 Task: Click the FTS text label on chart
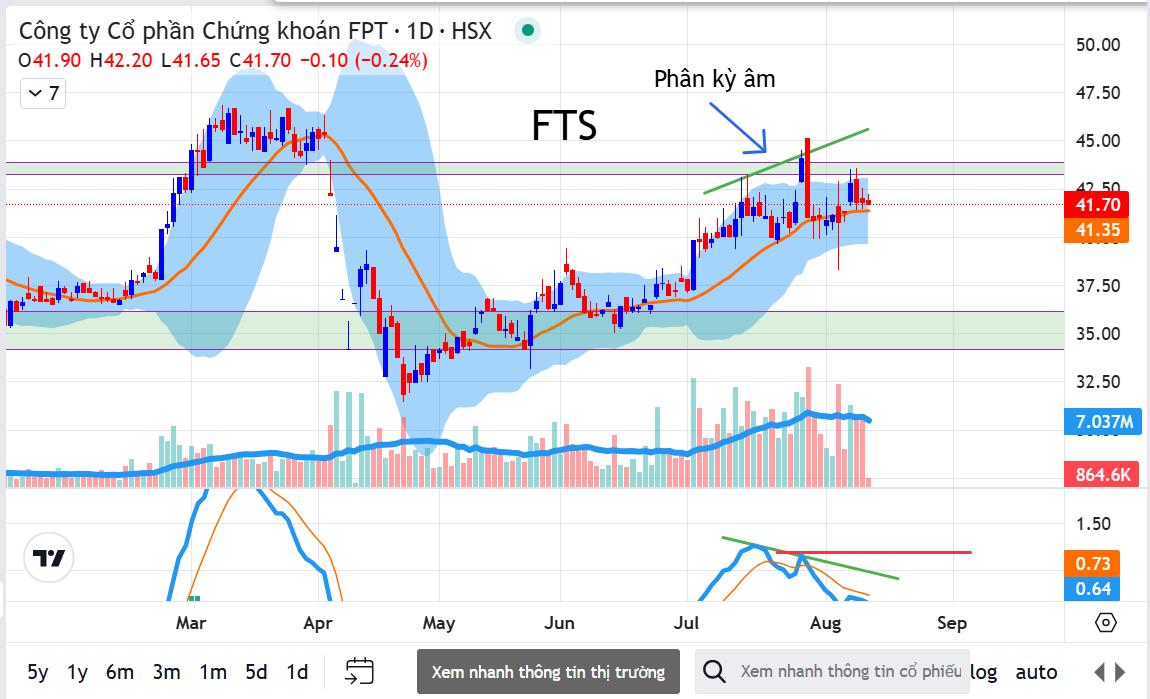[564, 125]
